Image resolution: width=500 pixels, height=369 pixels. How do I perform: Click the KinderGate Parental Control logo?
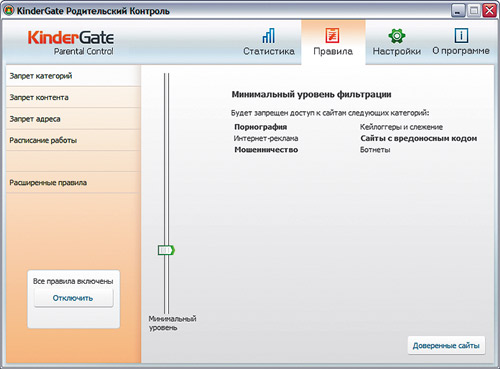pyautogui.click(x=71, y=43)
